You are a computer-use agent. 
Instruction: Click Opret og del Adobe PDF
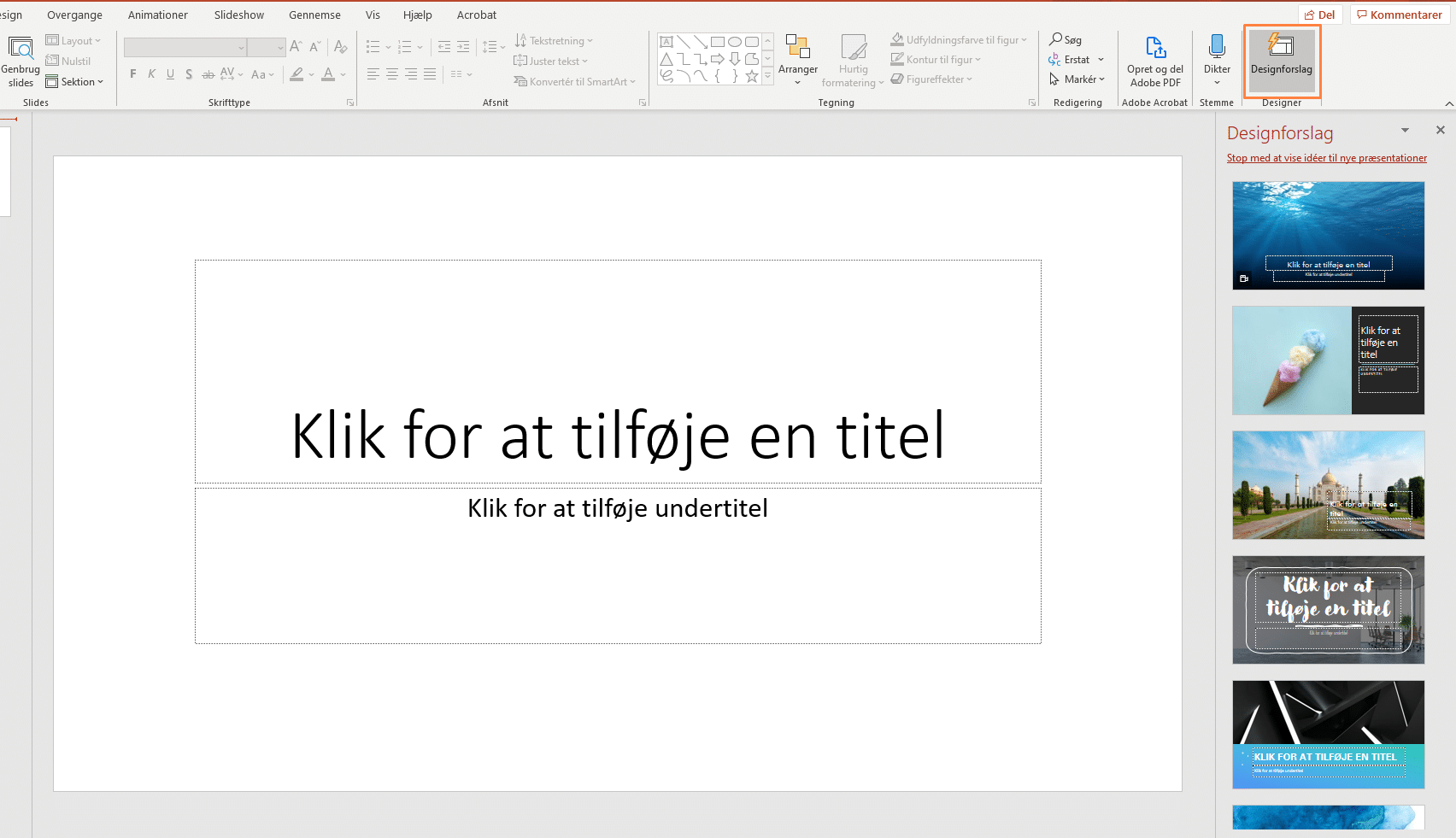pyautogui.click(x=1154, y=62)
